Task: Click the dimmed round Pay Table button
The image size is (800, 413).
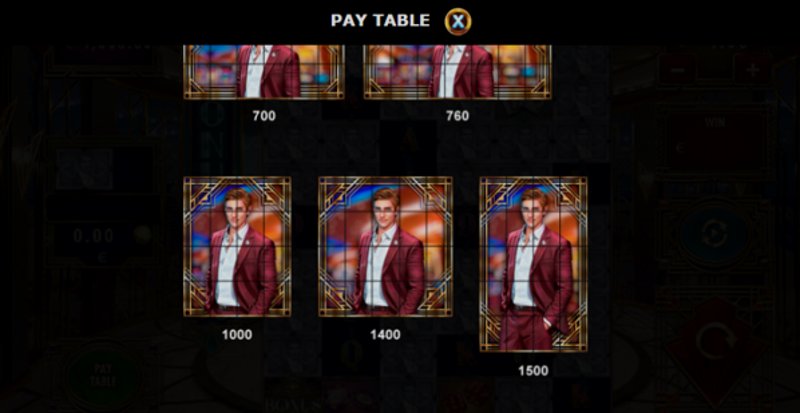Action: pos(104,375)
